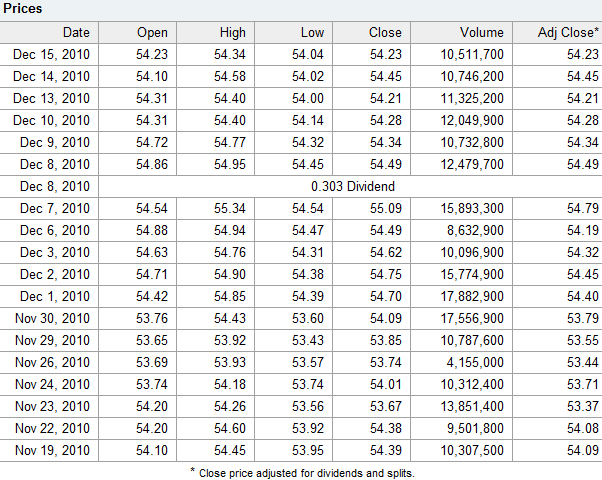Click volume value 15,893,300
This screenshot has width=602, height=480.
(472, 208)
